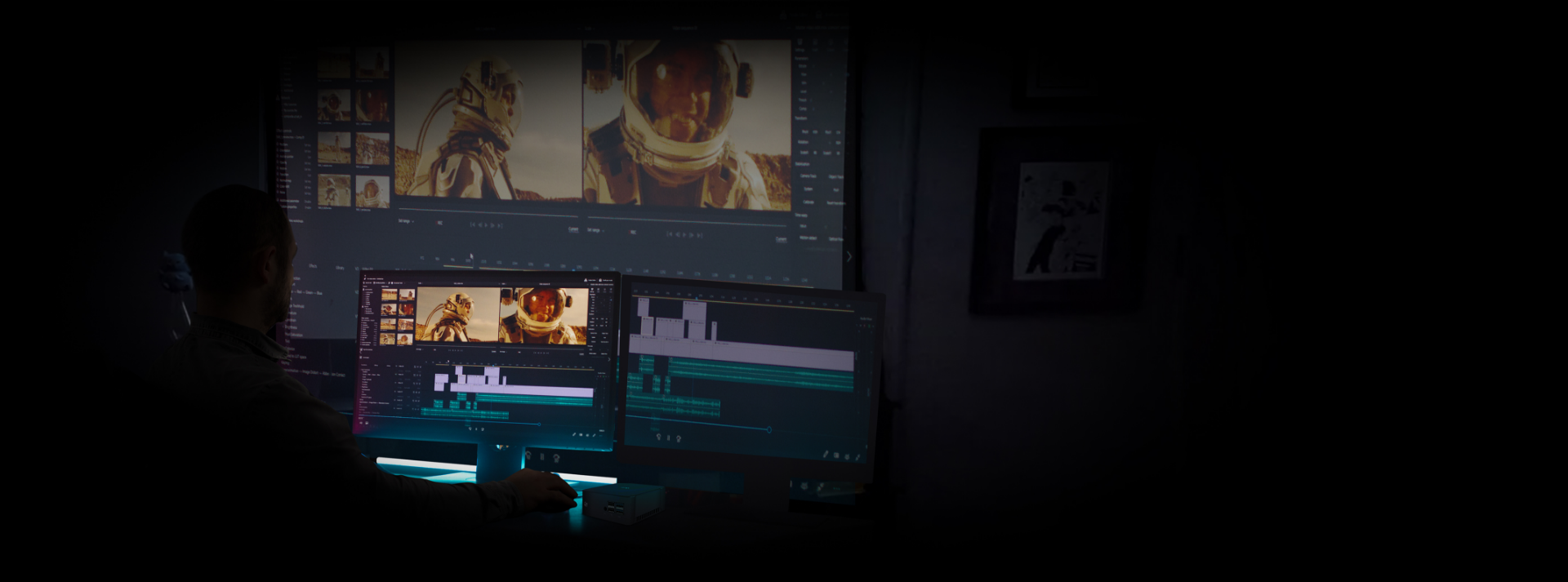Click Current under the projected left viewer

[x=573, y=229]
